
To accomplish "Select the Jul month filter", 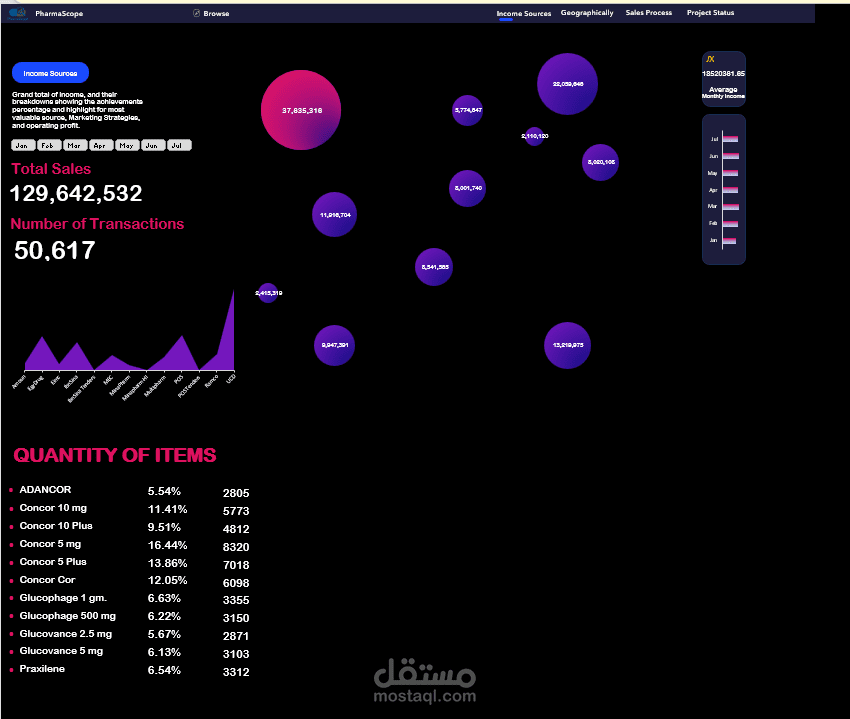I will click(179, 145).
